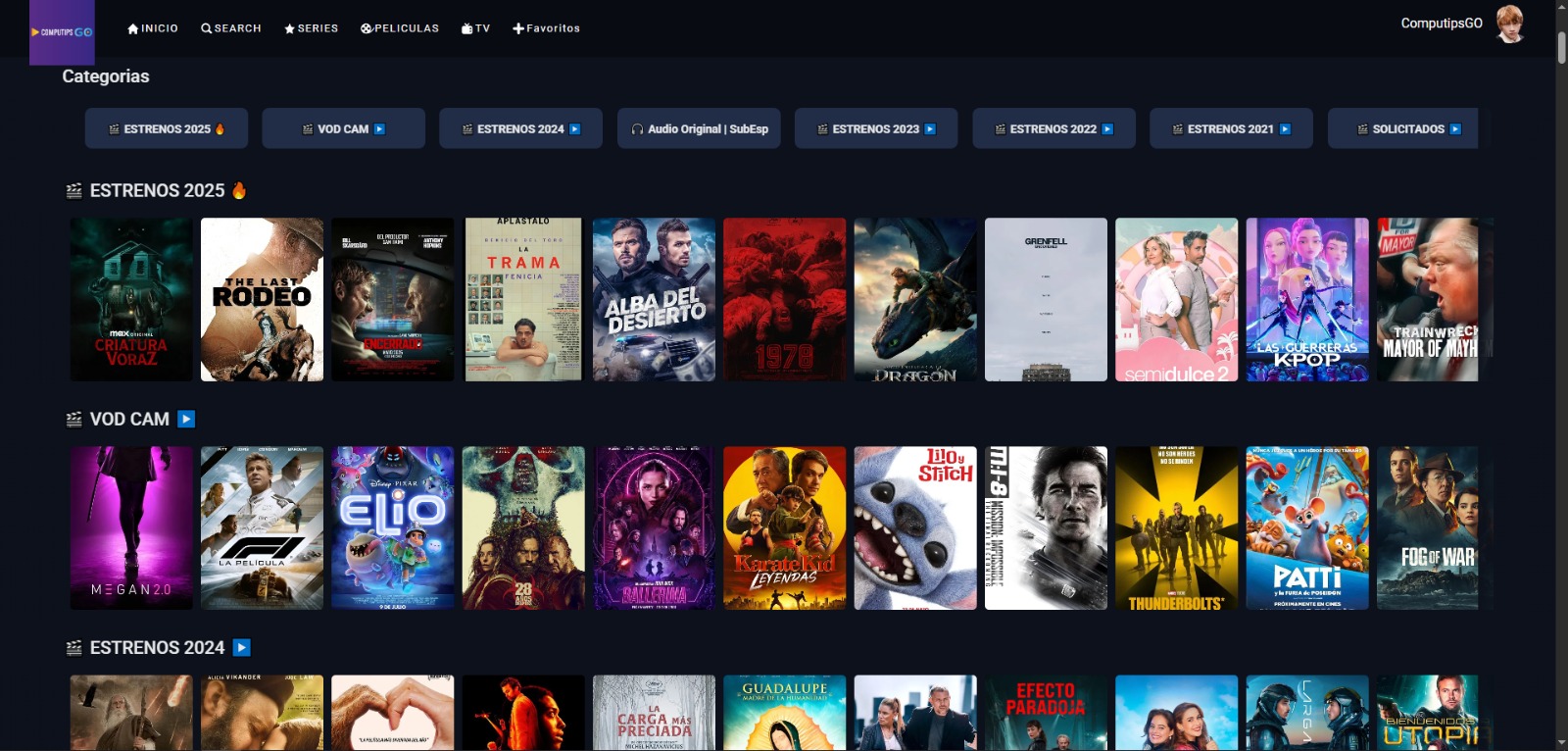
Task: Open Mission Impossible MI-8 poster
Action: point(1046,527)
